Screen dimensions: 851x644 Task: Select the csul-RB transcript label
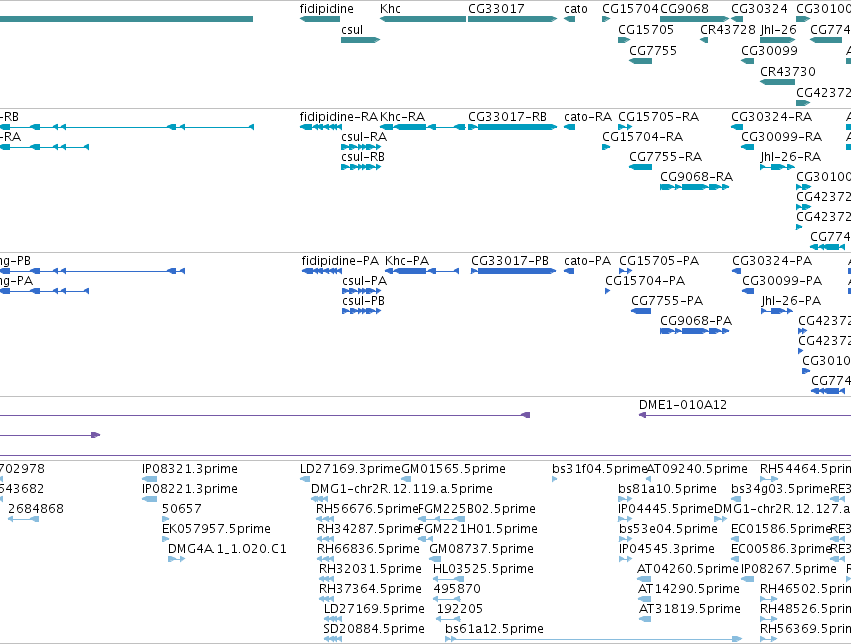363,157
